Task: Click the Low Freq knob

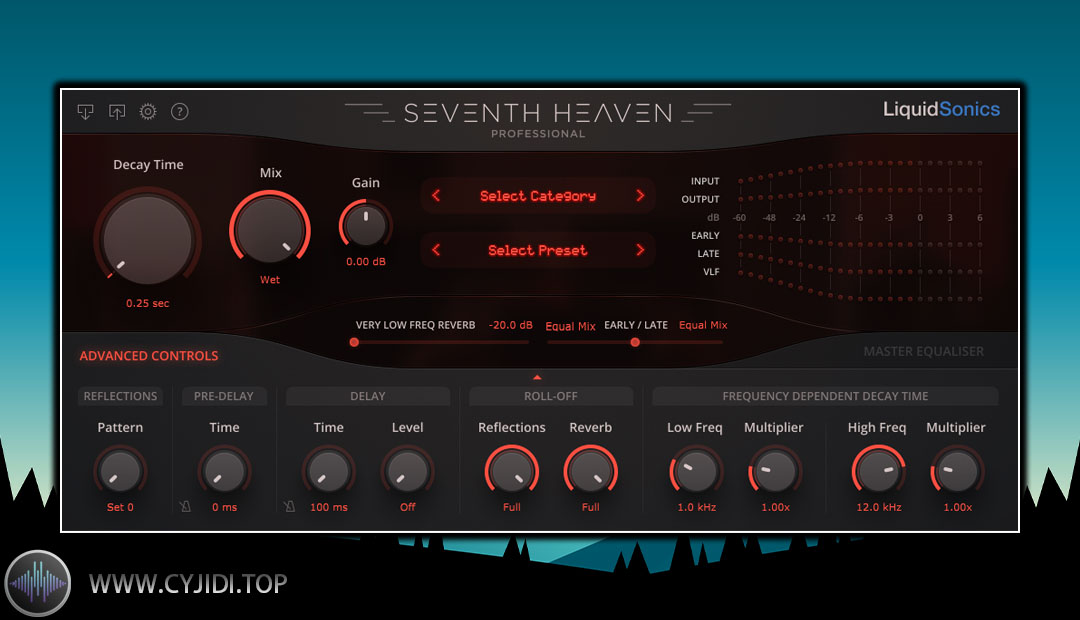Action: [696, 471]
